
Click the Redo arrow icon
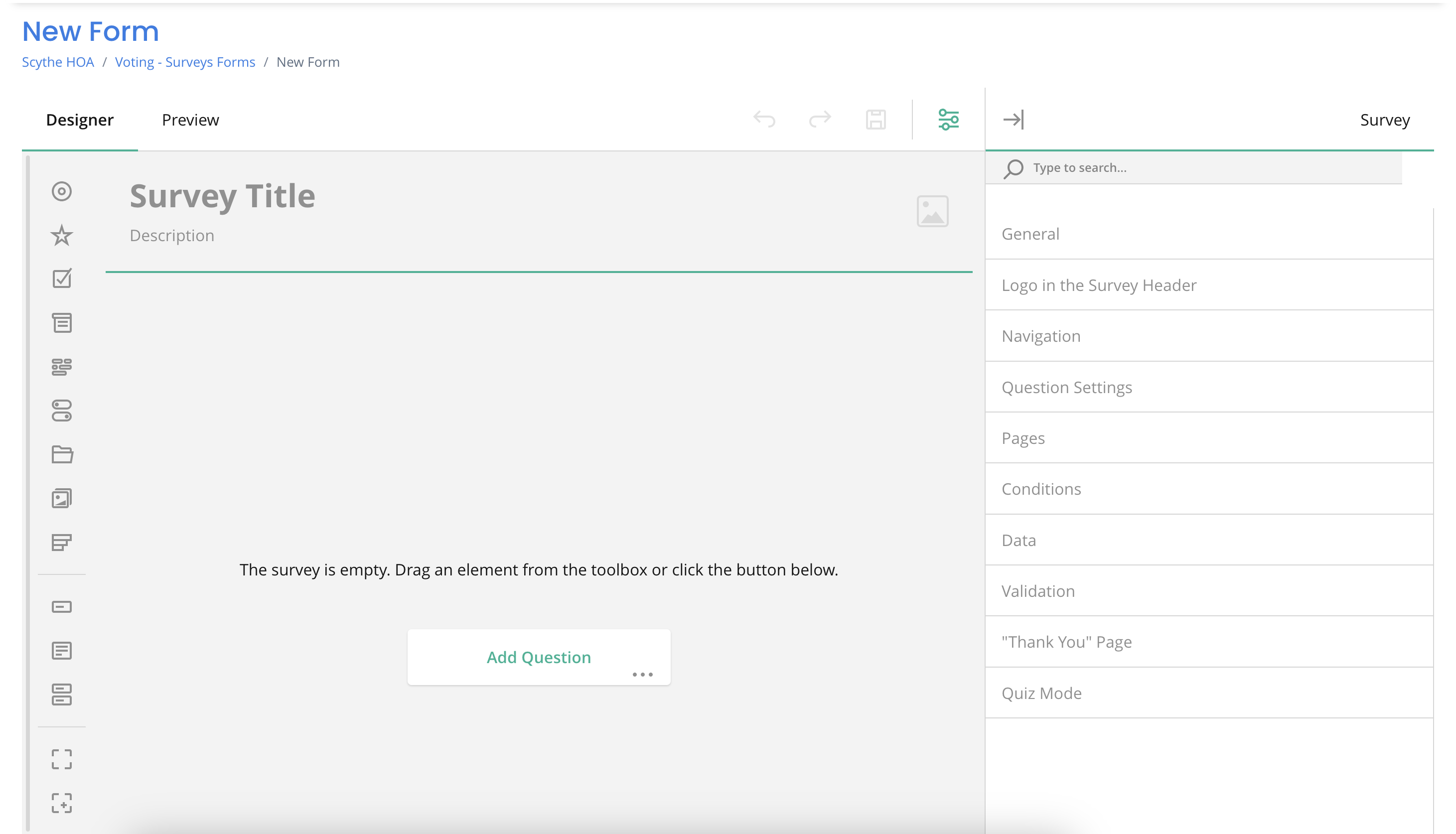820,120
